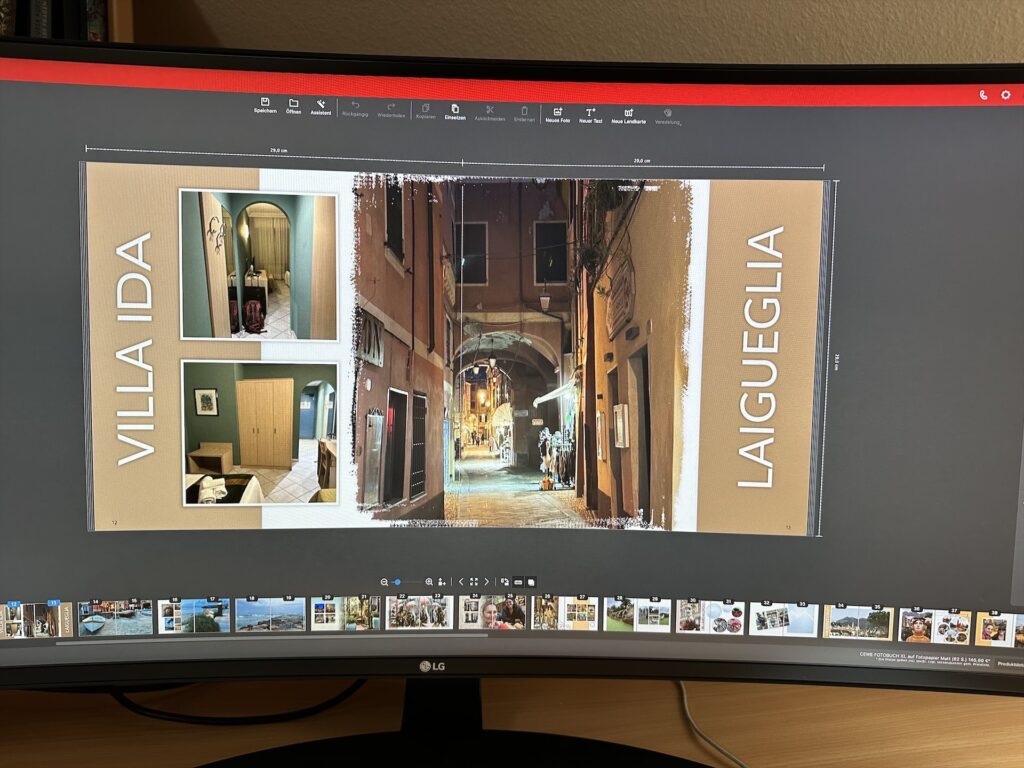Click the Speichern save icon
This screenshot has height=768, width=1024.
click(264, 104)
